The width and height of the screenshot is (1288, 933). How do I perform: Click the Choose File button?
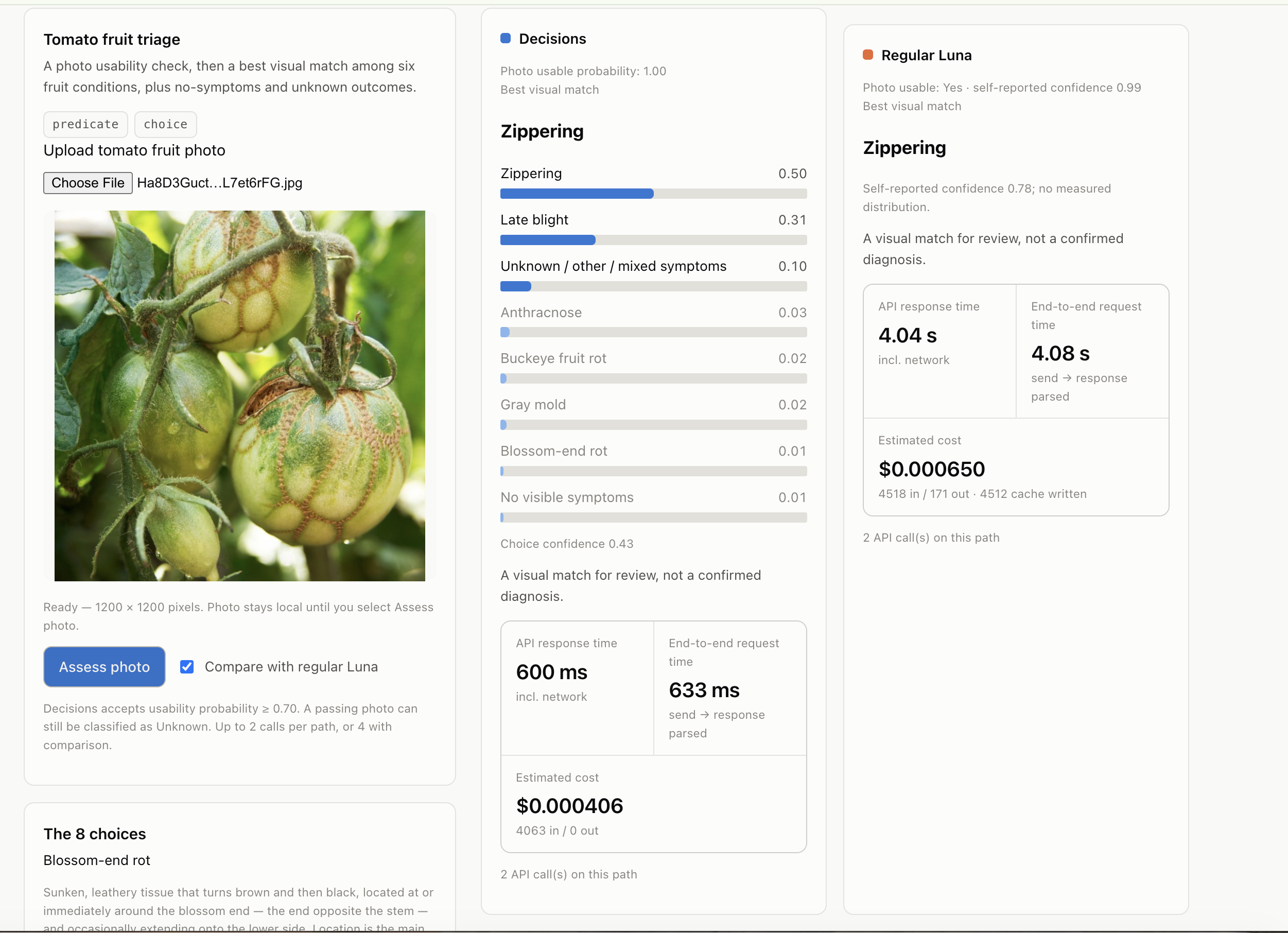click(88, 183)
